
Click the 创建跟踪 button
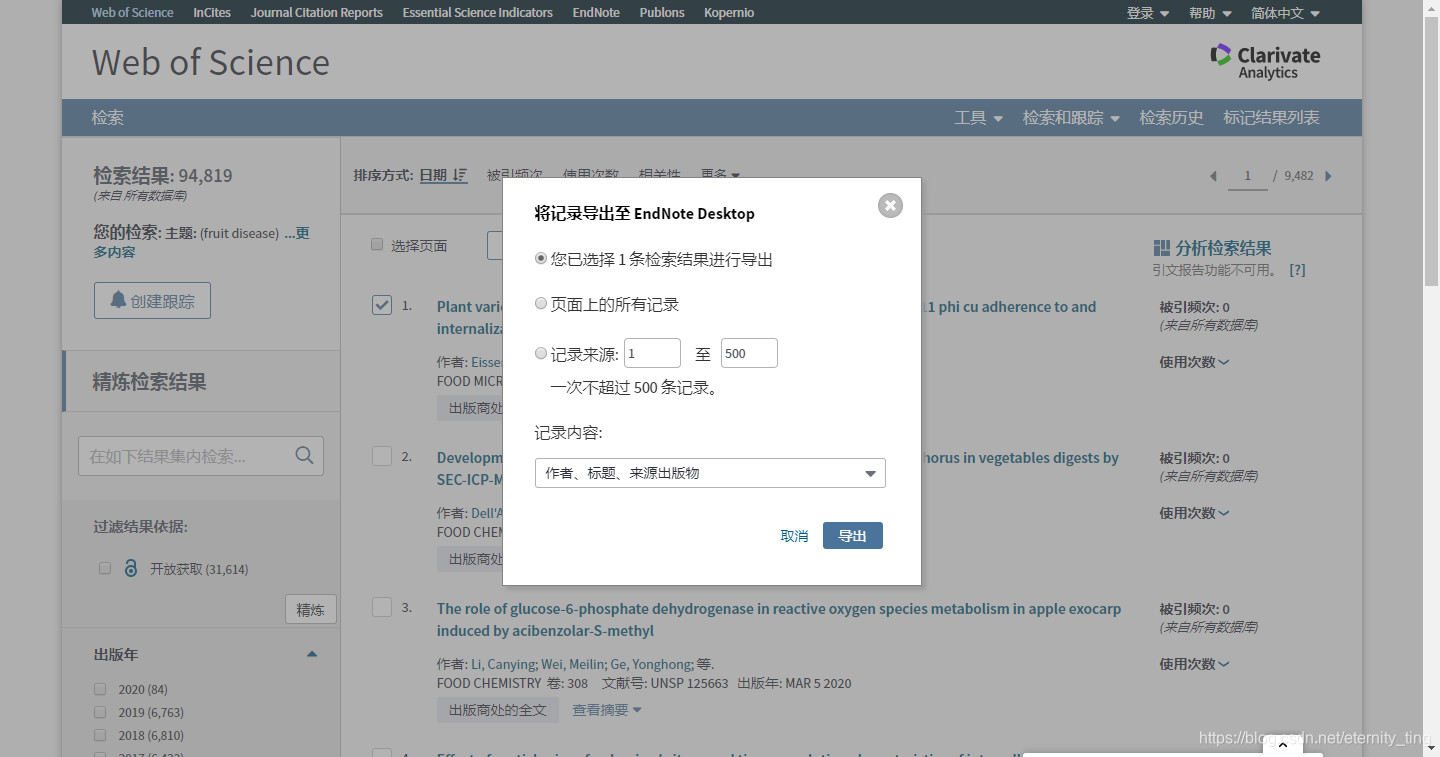[152, 300]
